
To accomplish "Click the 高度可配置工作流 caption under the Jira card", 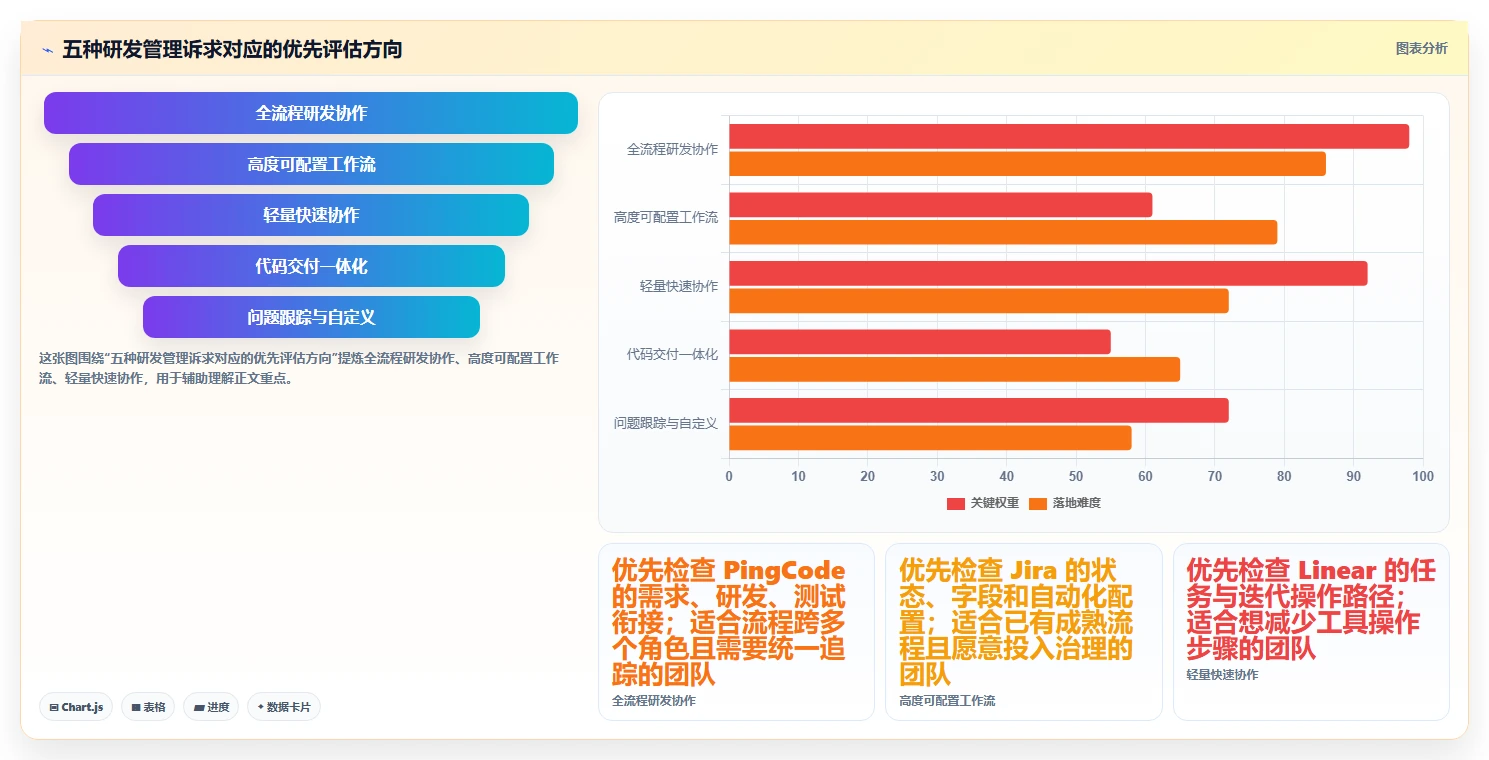I will pos(947,701).
